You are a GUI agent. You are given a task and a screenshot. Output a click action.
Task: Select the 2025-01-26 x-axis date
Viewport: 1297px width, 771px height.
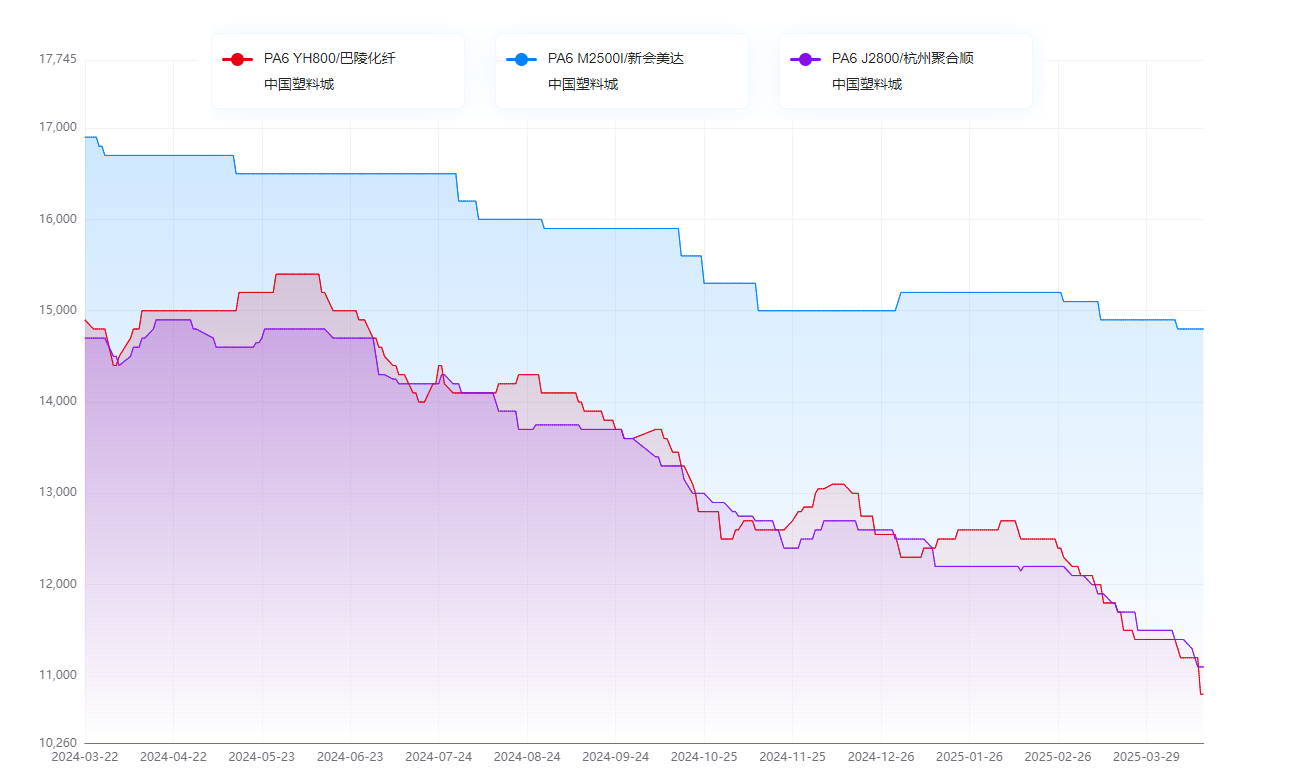pyautogui.click(x=970, y=757)
